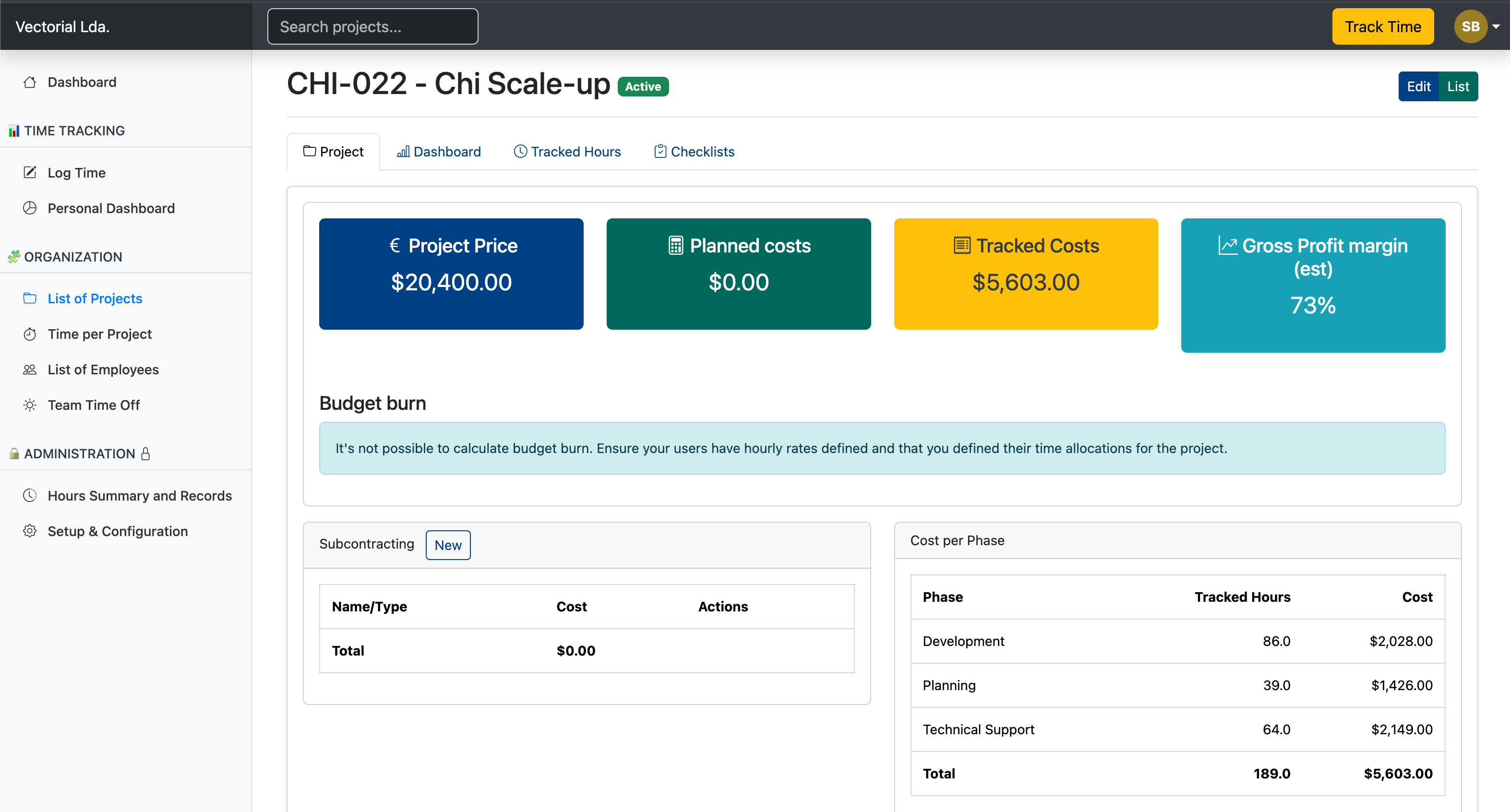
Task: Click the Vectorial Lda. brand link
Action: tap(63, 26)
